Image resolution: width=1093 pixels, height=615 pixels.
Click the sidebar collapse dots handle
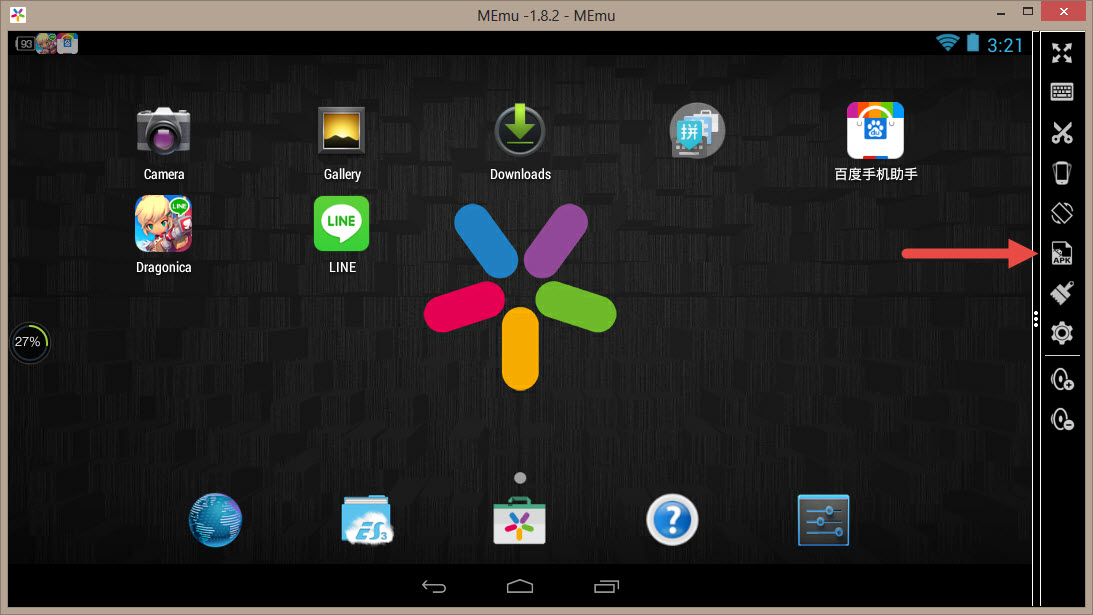[x=1036, y=319]
